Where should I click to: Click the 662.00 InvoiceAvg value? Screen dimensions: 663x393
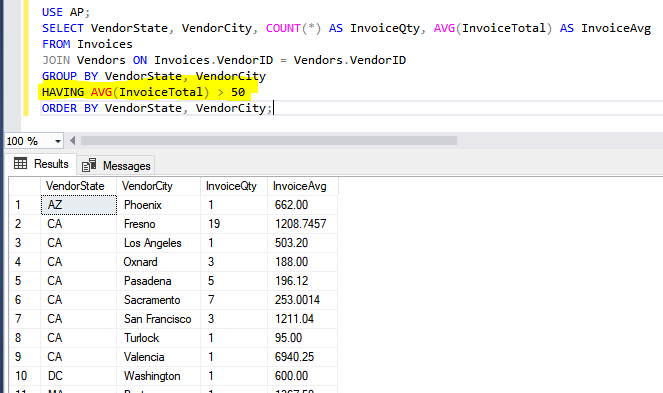click(x=291, y=205)
